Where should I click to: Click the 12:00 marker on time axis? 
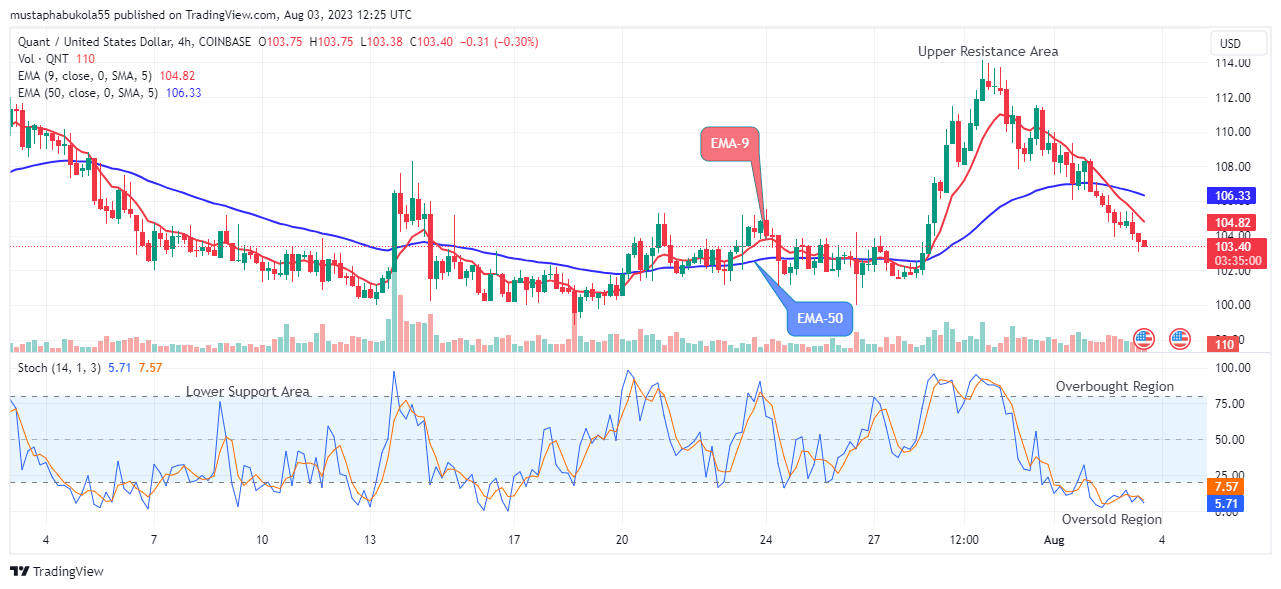pyautogui.click(x=963, y=540)
